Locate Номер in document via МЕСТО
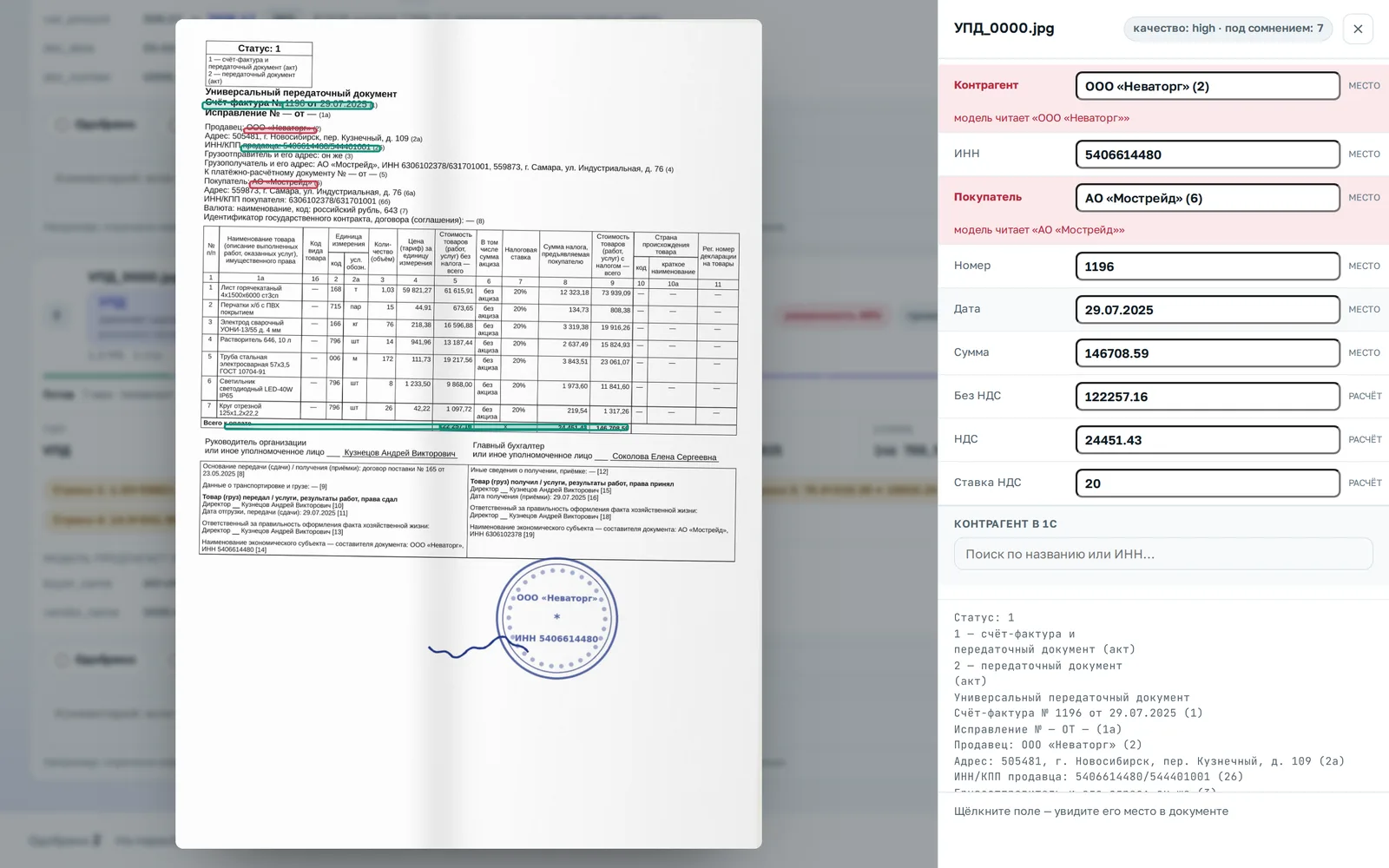Viewport: 1389px width, 868px height. coord(1364,266)
